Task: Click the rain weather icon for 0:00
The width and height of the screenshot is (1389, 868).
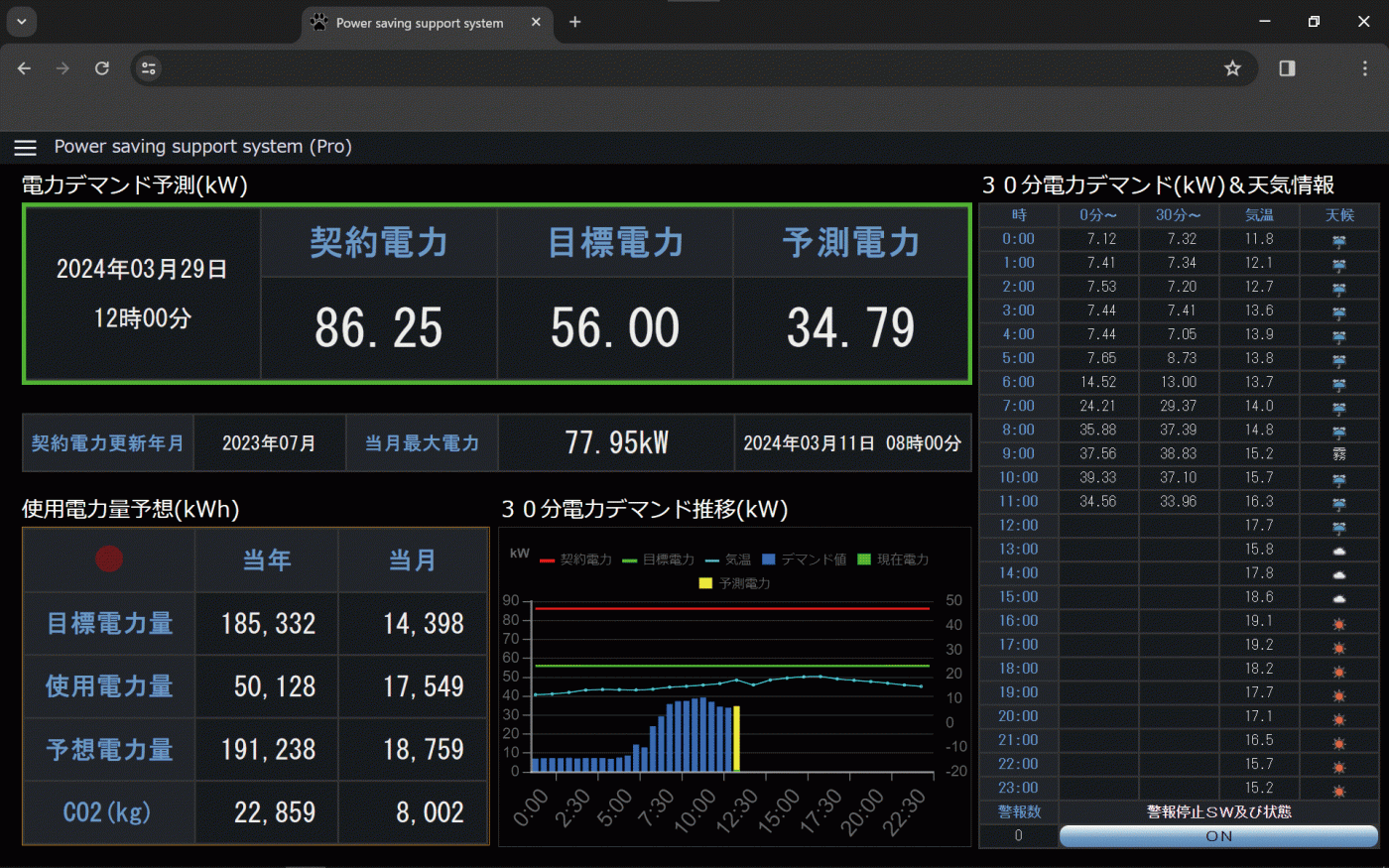Action: coord(1339,240)
